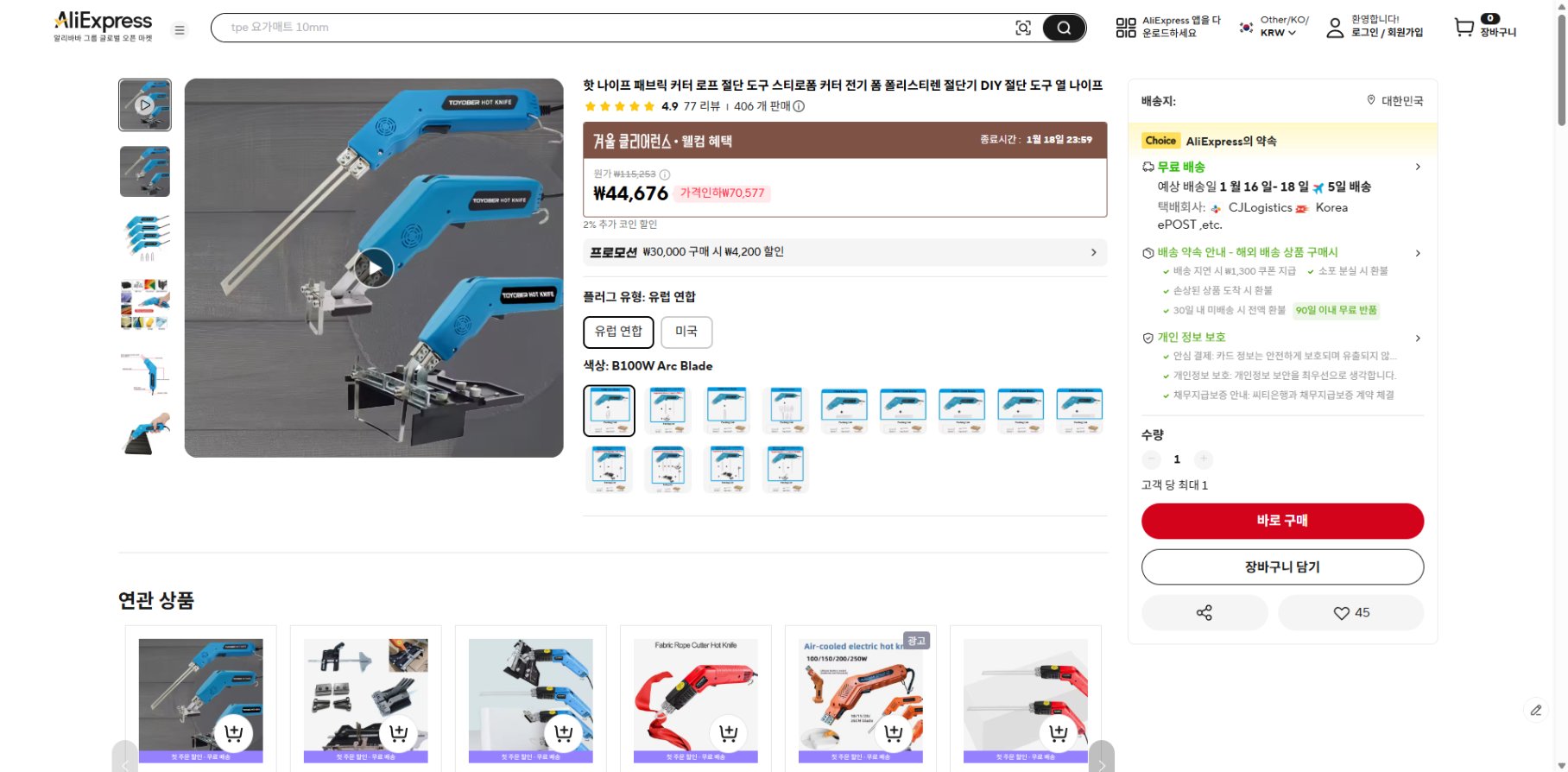Select the second color variant thumbnail

[x=668, y=410]
